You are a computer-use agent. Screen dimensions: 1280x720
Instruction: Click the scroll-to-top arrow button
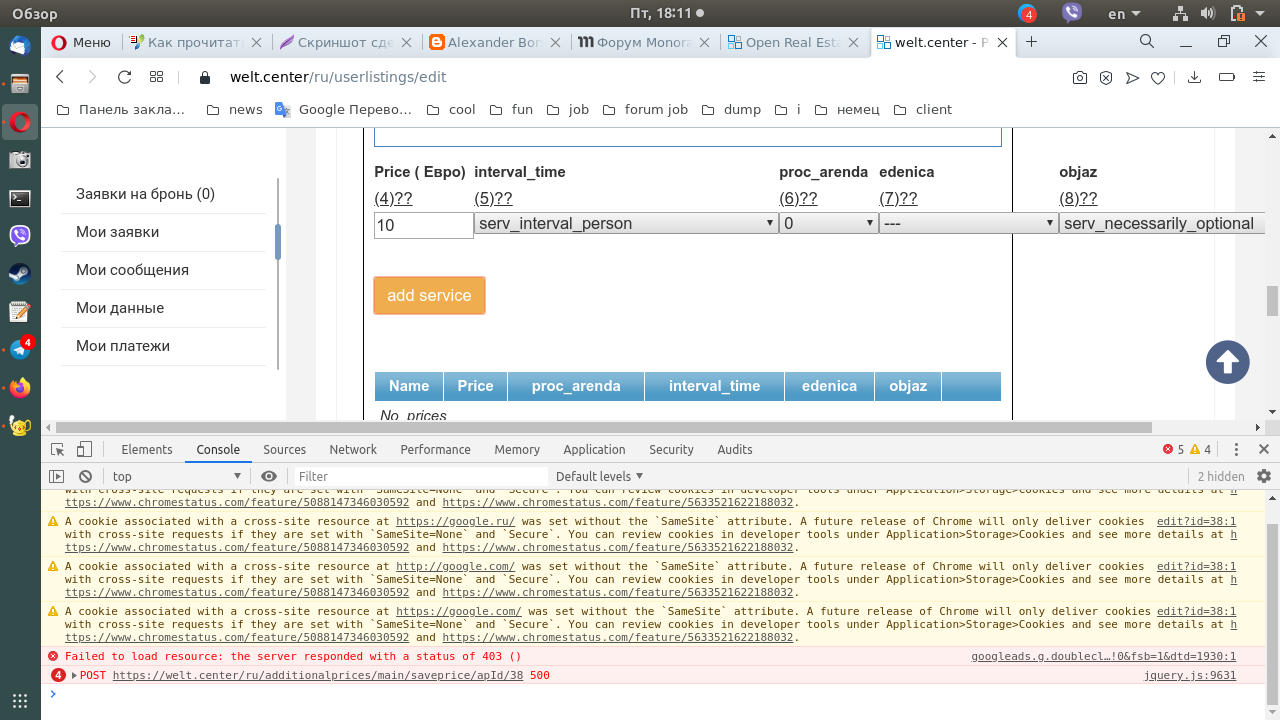pos(1227,362)
